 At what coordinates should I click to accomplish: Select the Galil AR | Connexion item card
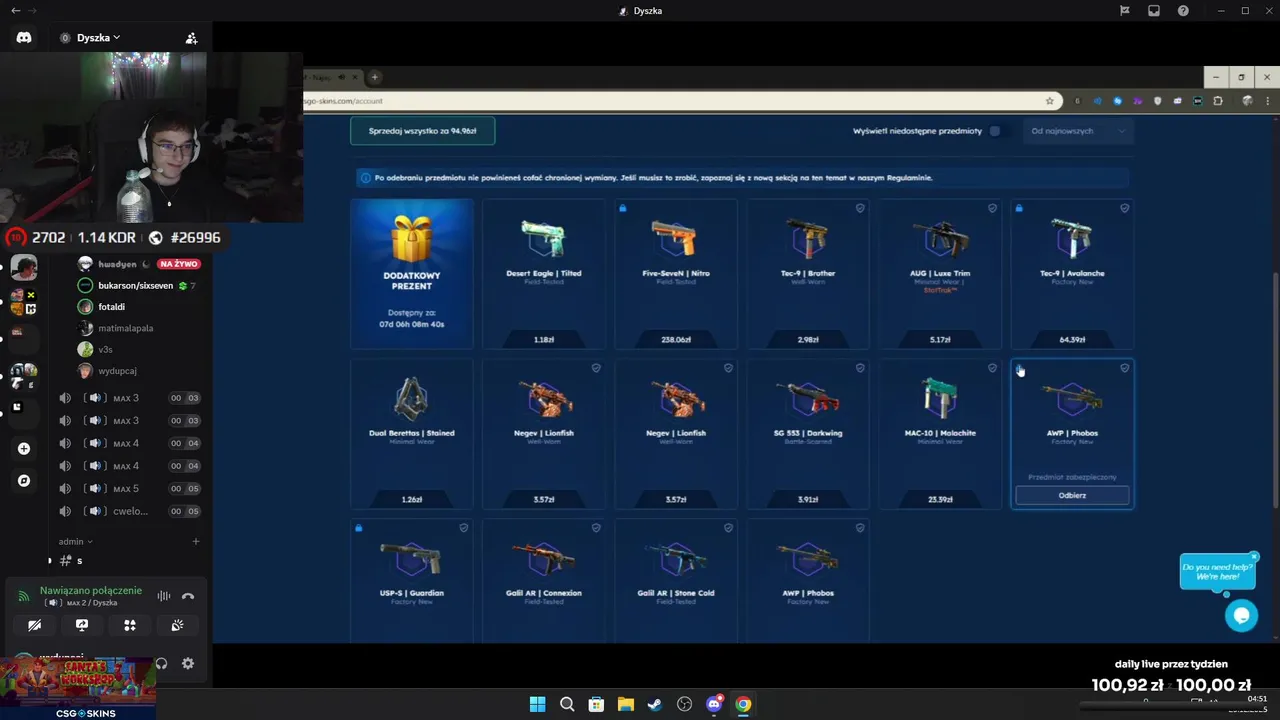pos(544,580)
